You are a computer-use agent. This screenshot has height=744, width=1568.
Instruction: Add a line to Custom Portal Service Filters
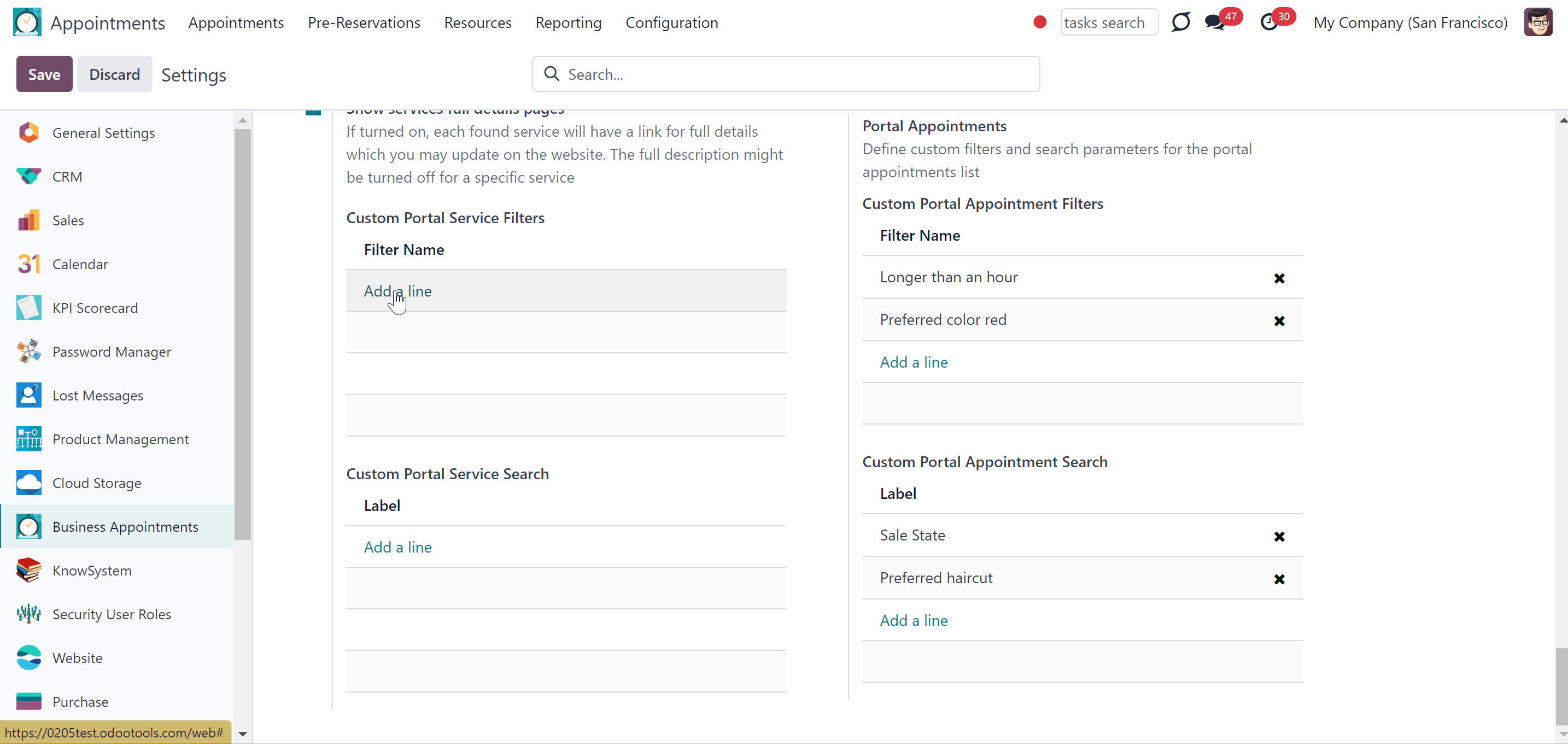(397, 291)
